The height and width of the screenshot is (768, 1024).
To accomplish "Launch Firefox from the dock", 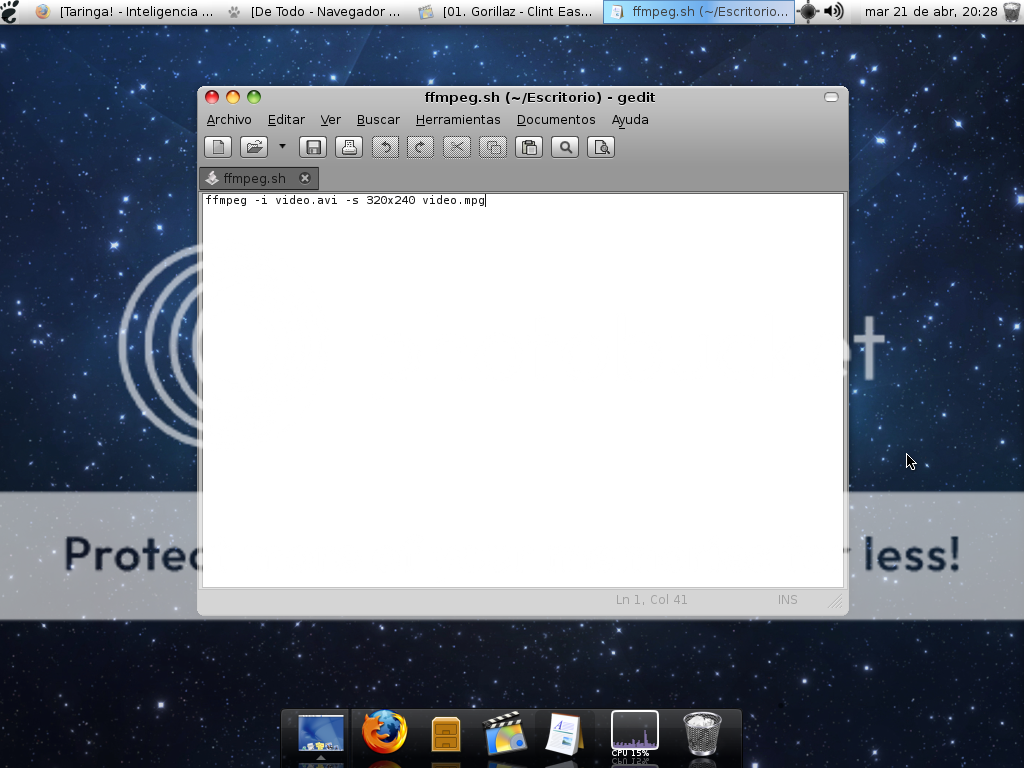I will (384, 733).
